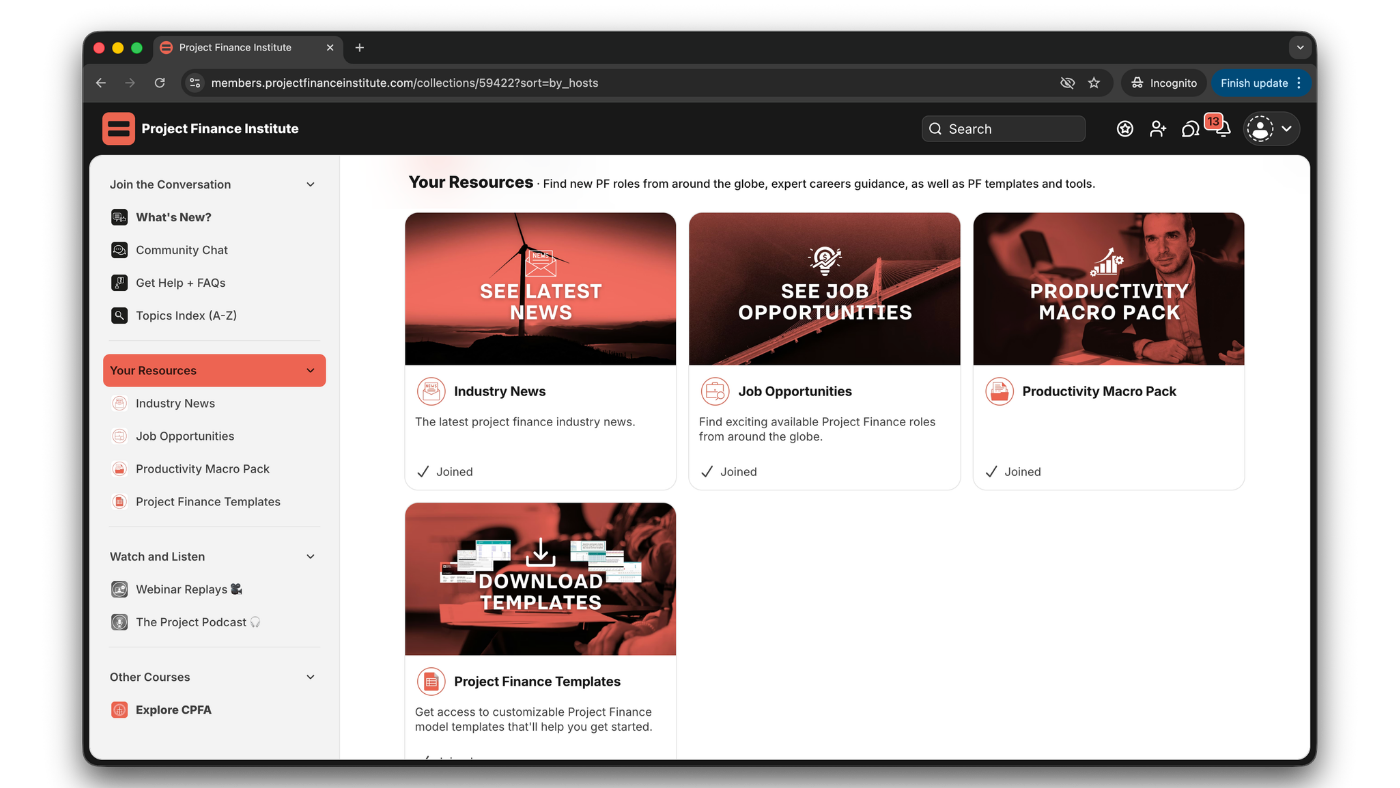Collapse the Join the Conversation section
The height and width of the screenshot is (788, 1400).
(310, 185)
